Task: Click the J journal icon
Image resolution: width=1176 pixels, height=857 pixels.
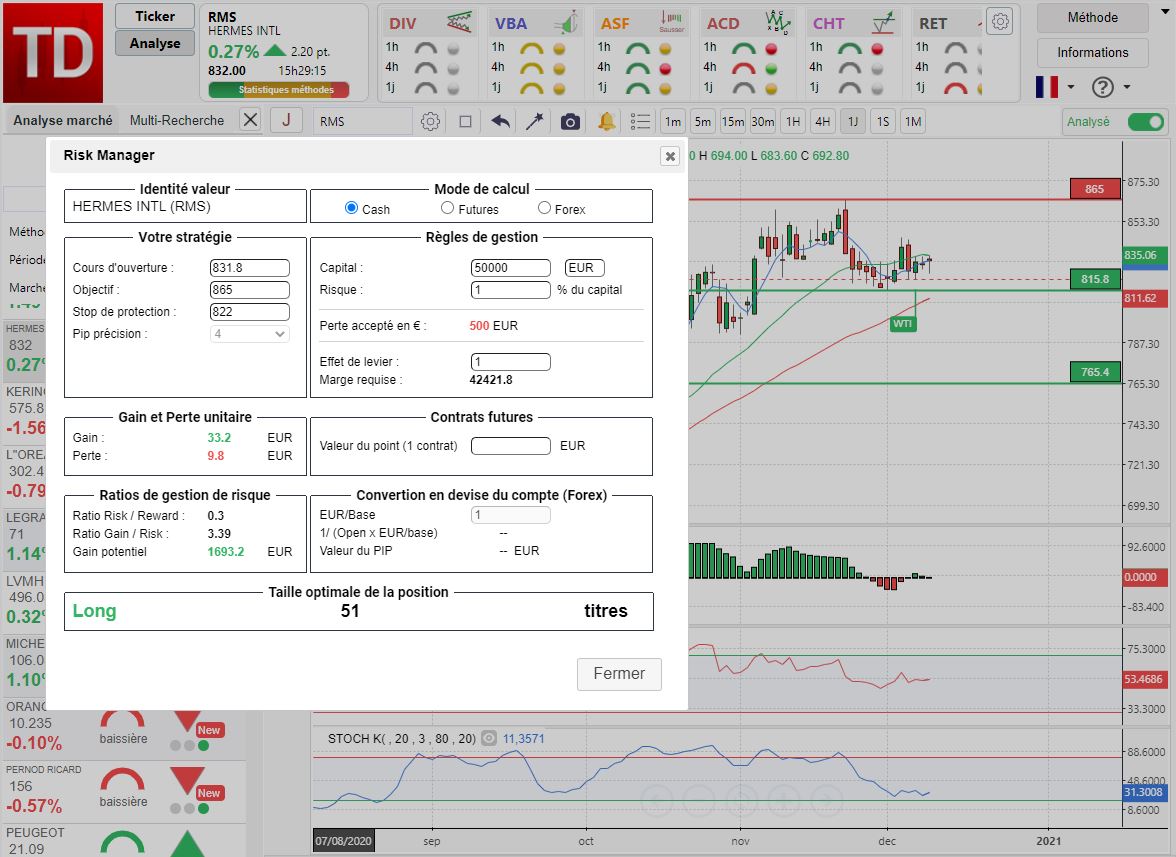Action: [x=286, y=120]
